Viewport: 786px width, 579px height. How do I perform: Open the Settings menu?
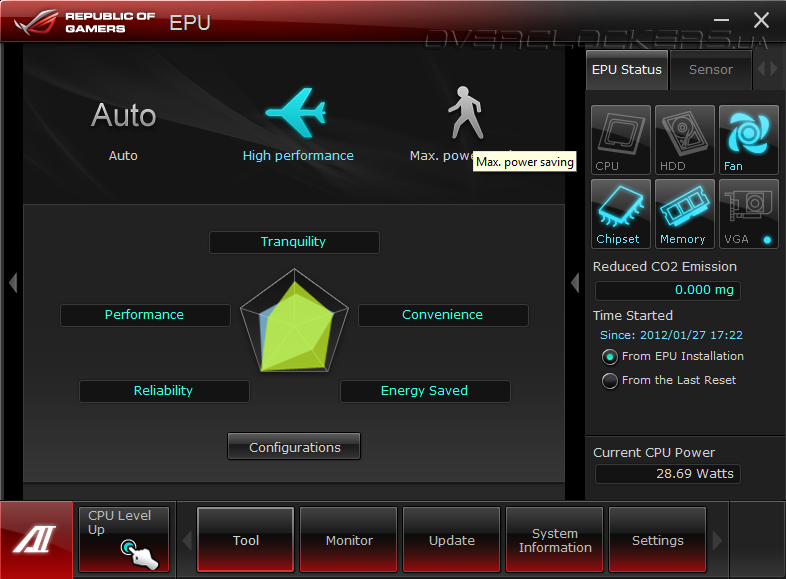658,539
